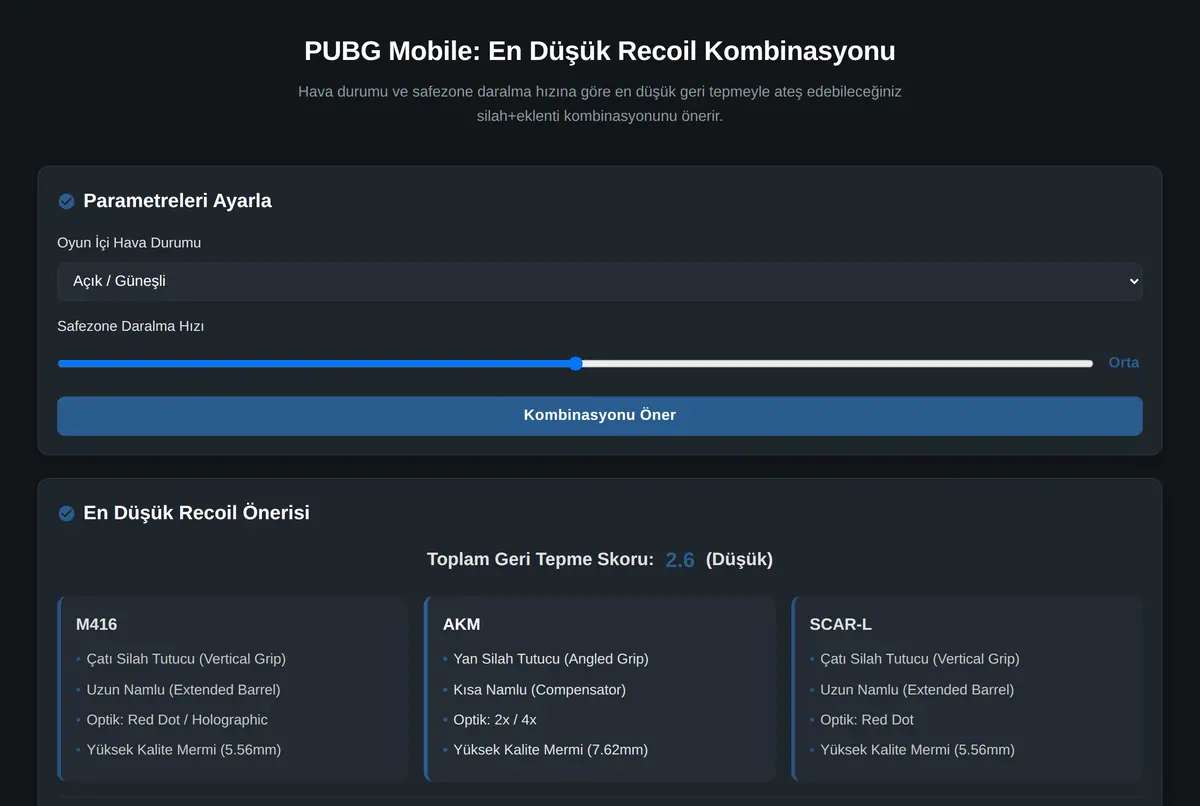Click SCAR-L's Çatı Silah Tutucu (Vertical Grip) line
Screen dimensions: 1200x806
920,659
